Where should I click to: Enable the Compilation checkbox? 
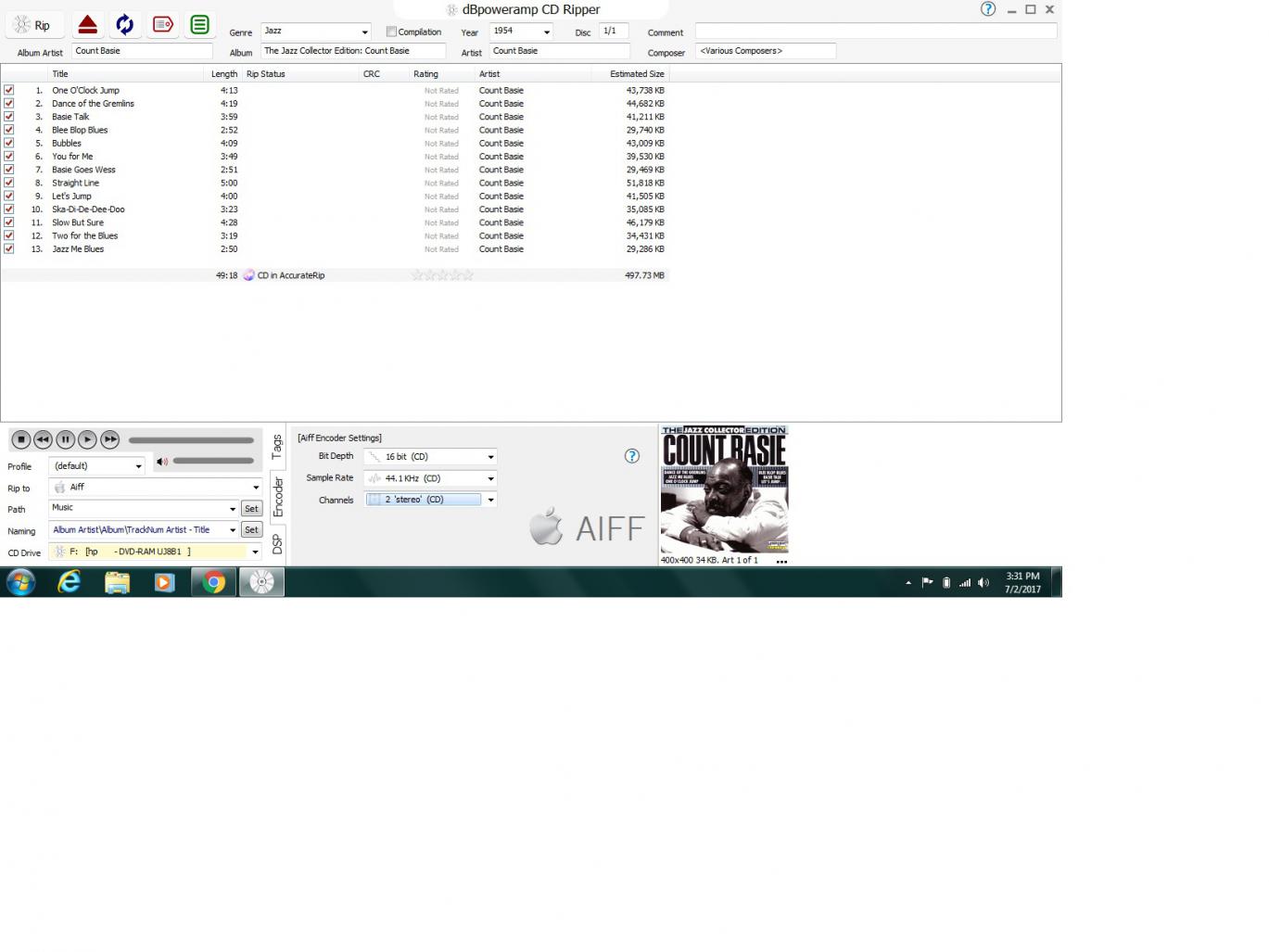tap(391, 32)
